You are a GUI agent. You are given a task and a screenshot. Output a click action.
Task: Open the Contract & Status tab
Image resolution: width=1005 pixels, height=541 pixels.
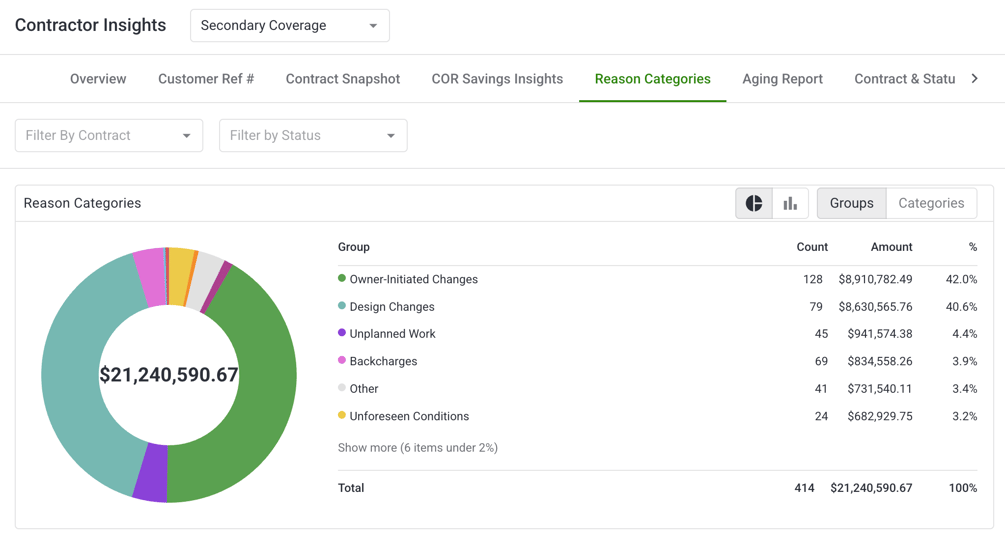tap(904, 79)
